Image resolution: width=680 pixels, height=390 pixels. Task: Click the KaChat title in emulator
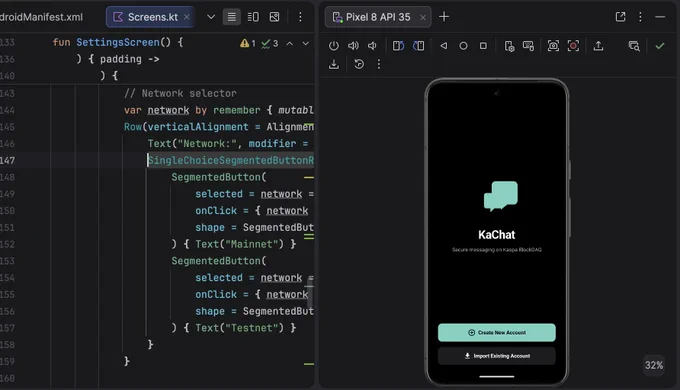coord(497,235)
